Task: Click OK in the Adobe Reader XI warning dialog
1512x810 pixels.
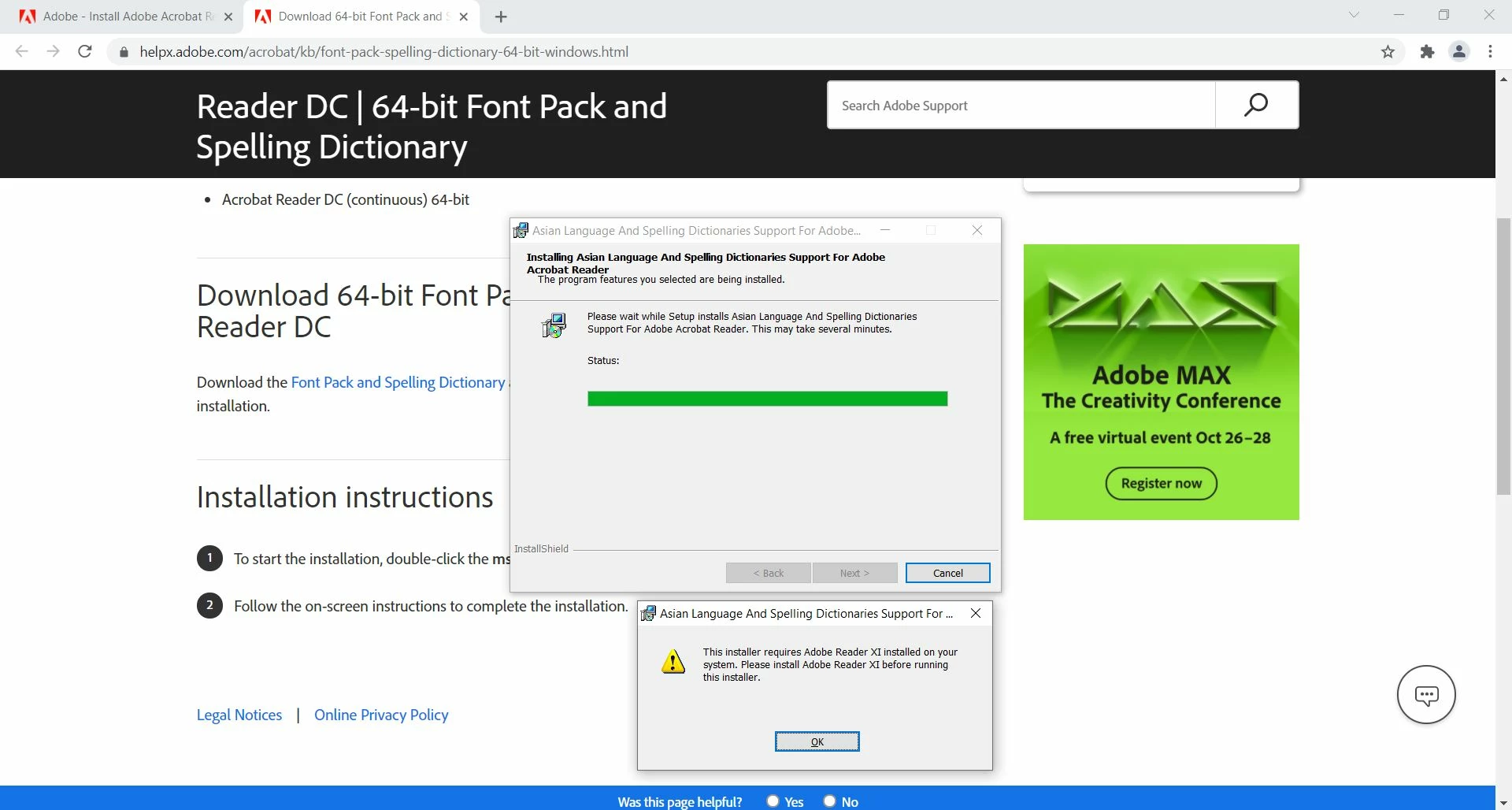Action: click(817, 741)
